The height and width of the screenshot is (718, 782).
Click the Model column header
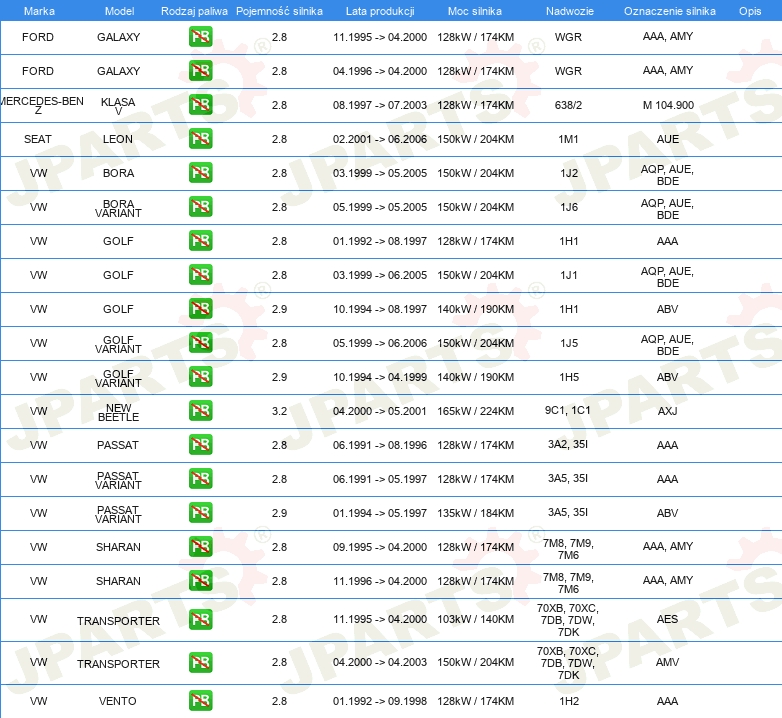[119, 11]
